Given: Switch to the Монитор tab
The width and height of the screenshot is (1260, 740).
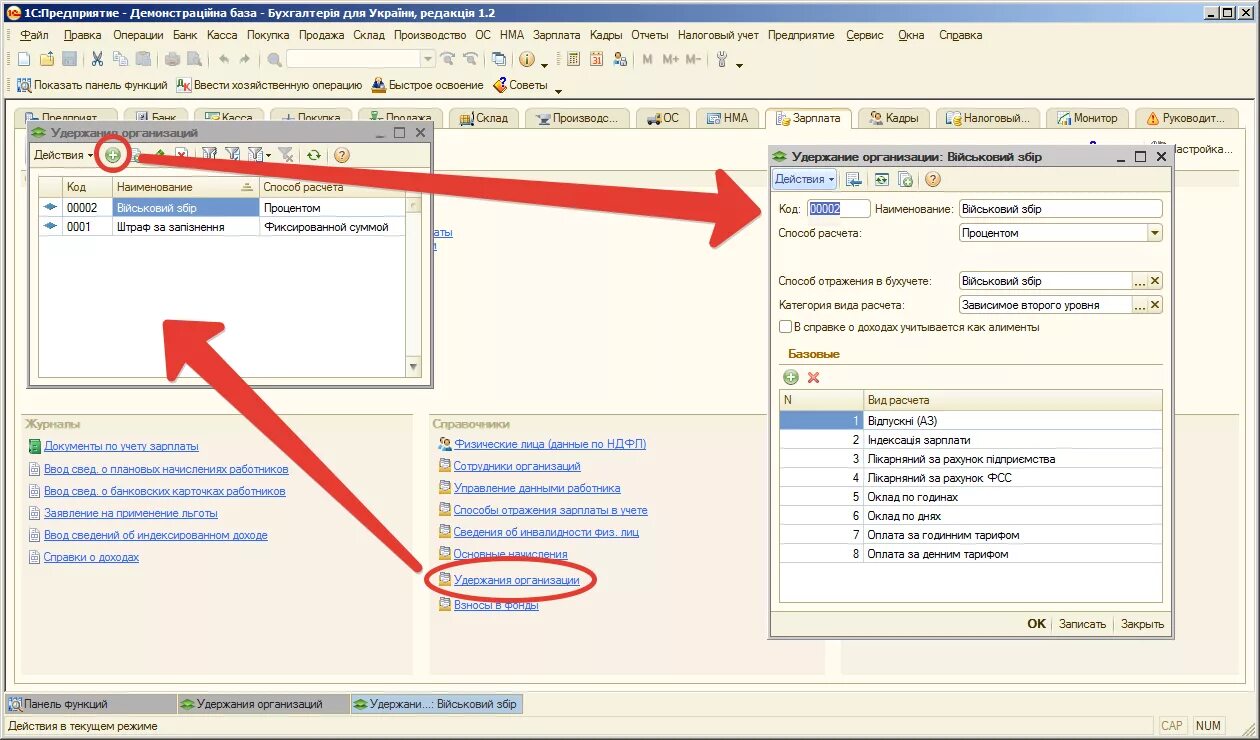Looking at the screenshot, I should (x=1088, y=118).
